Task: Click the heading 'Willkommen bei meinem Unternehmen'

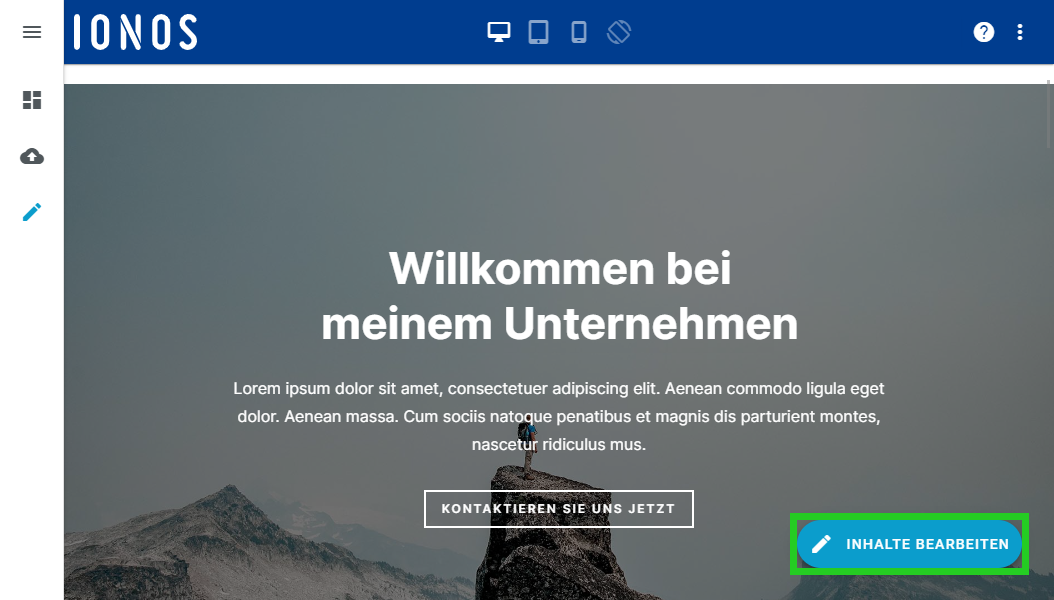Action: click(559, 296)
